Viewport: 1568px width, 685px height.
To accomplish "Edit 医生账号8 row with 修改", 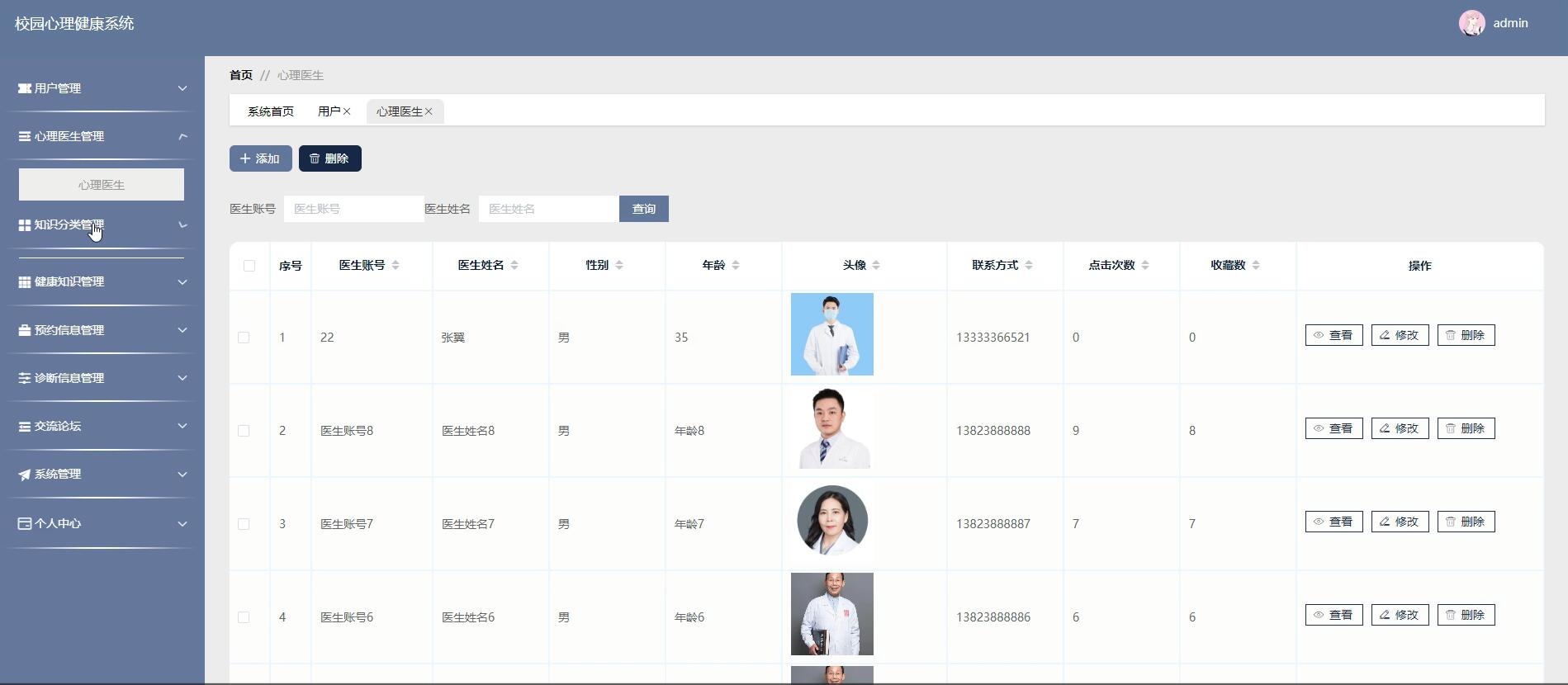I will [1400, 428].
